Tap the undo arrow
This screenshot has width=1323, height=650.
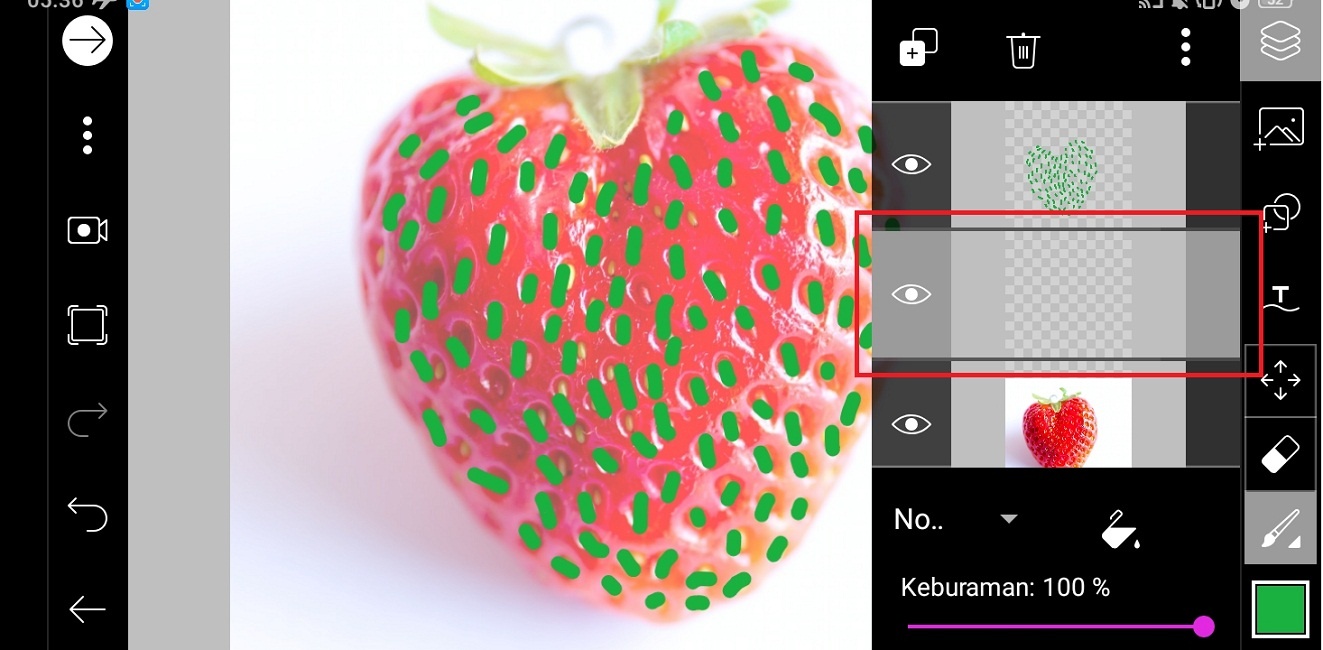point(87,515)
